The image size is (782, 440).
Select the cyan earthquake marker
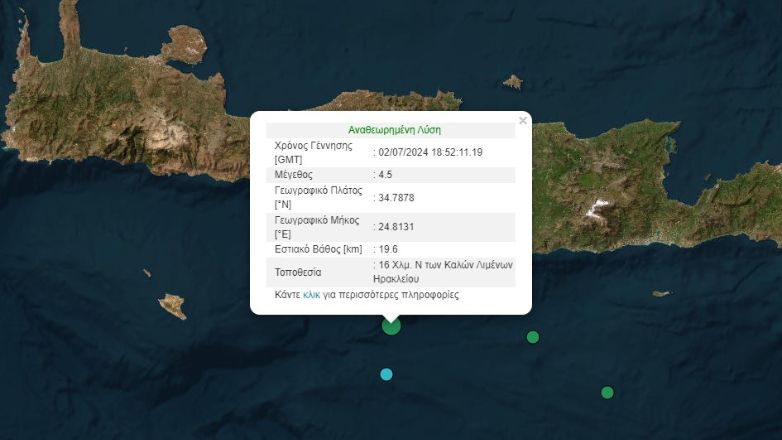click(386, 374)
